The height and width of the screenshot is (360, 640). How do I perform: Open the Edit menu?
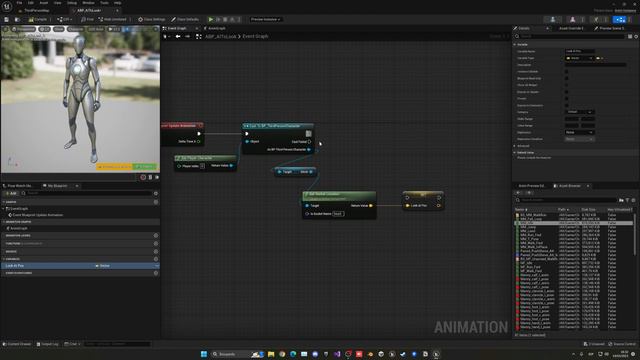(x=31, y=3)
